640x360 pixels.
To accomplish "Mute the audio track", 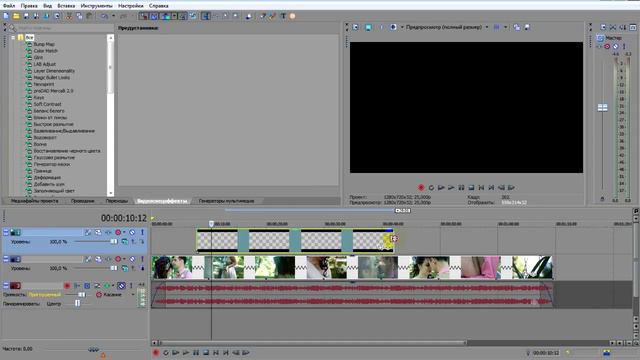I will [121, 285].
